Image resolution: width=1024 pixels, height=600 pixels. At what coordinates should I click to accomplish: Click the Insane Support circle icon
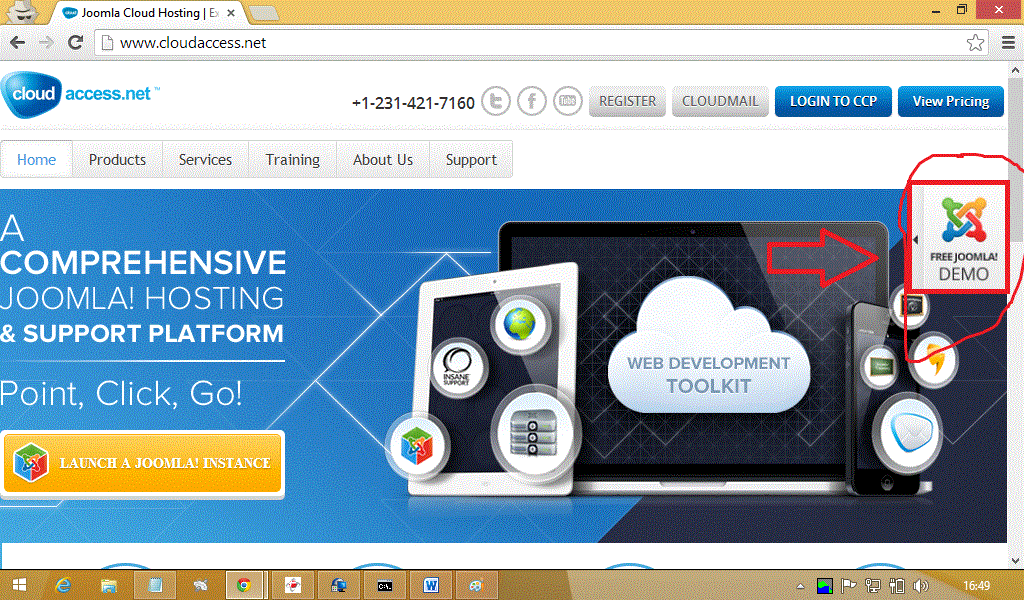(458, 368)
